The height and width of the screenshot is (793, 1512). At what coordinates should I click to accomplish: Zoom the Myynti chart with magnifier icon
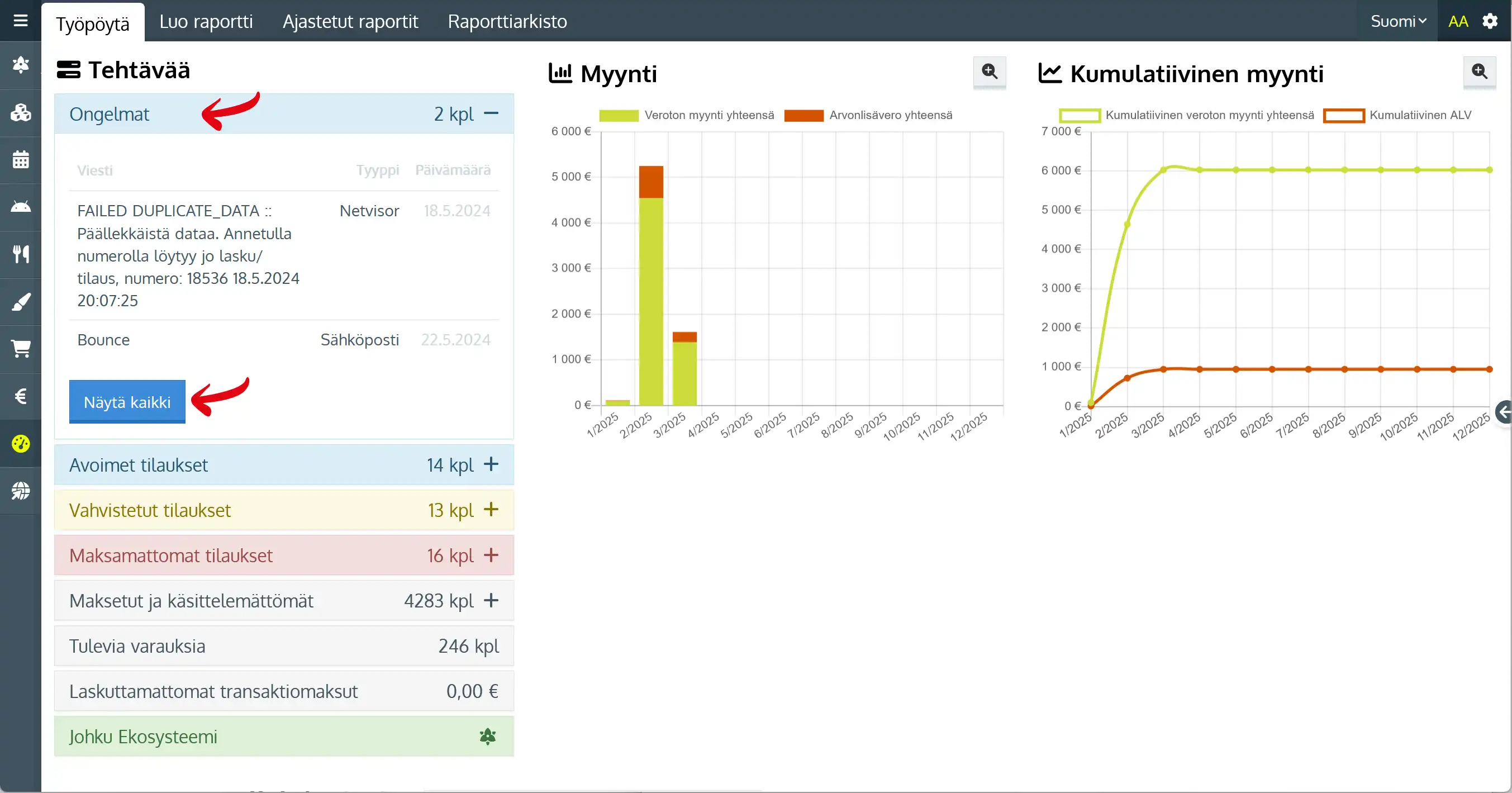point(989,72)
